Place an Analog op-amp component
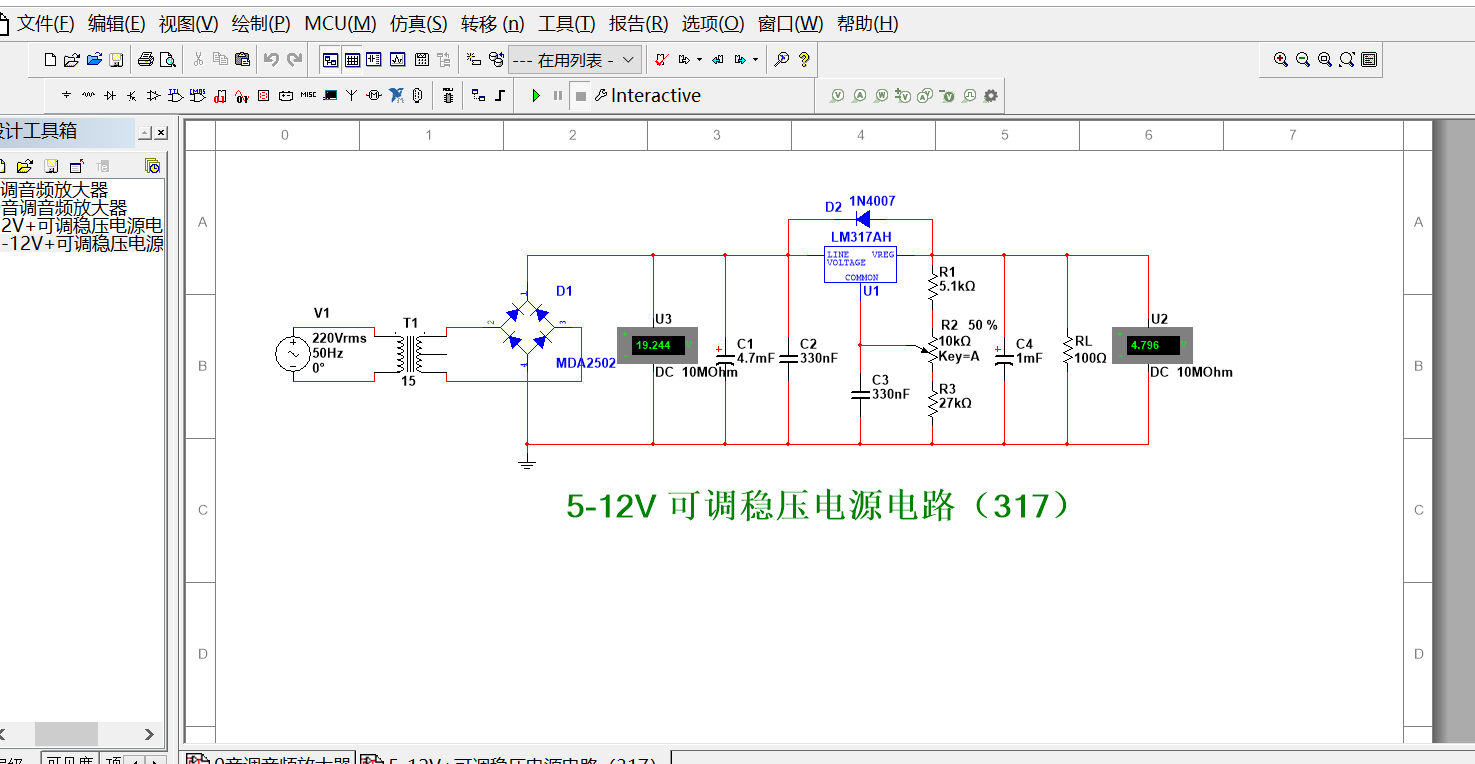Screen dimensions: 1475x764 153,96
